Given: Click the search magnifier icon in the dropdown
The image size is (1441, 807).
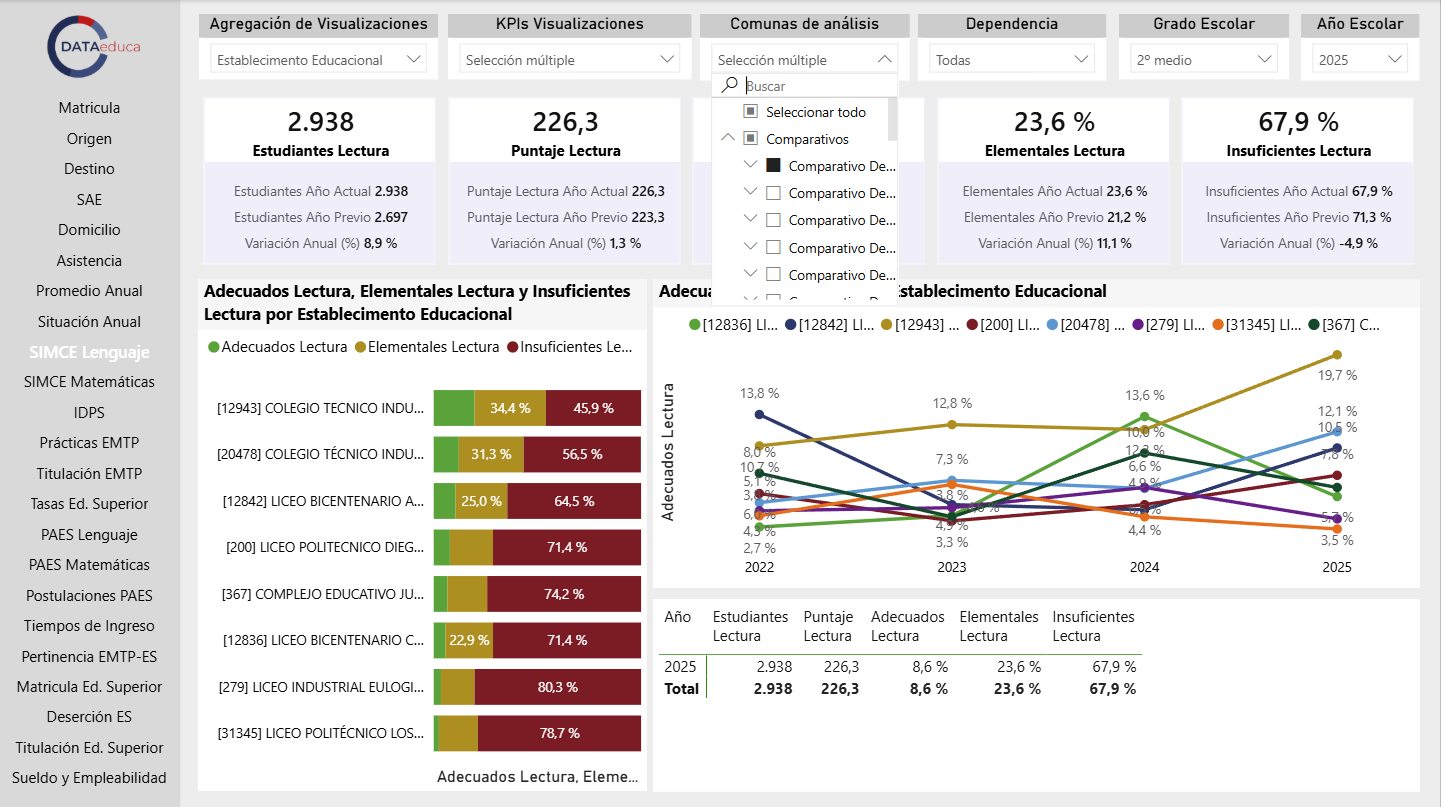Looking at the screenshot, I should click(x=730, y=86).
